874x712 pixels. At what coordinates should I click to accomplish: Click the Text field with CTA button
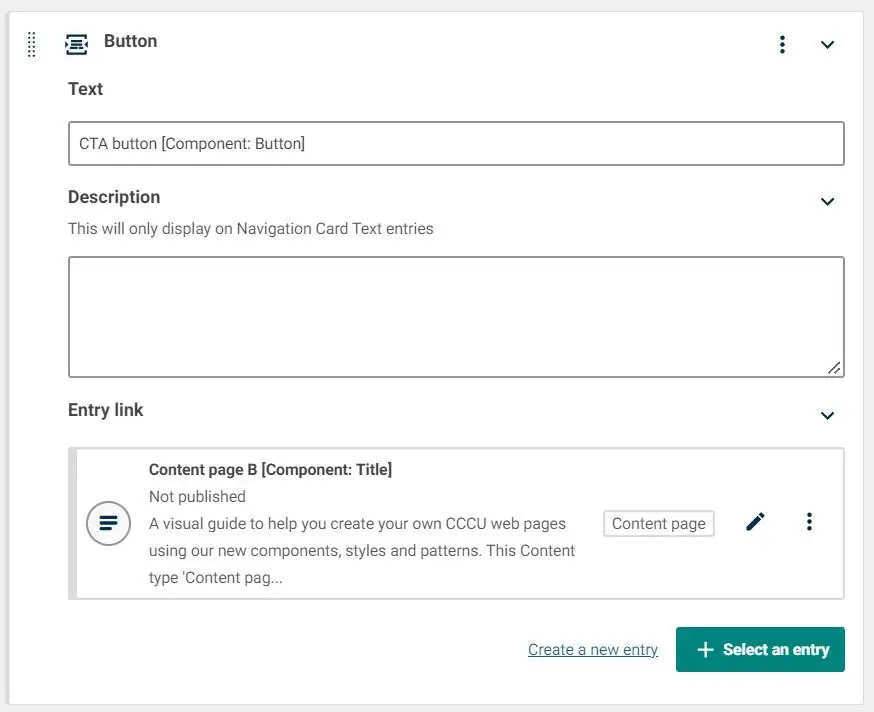coord(456,144)
